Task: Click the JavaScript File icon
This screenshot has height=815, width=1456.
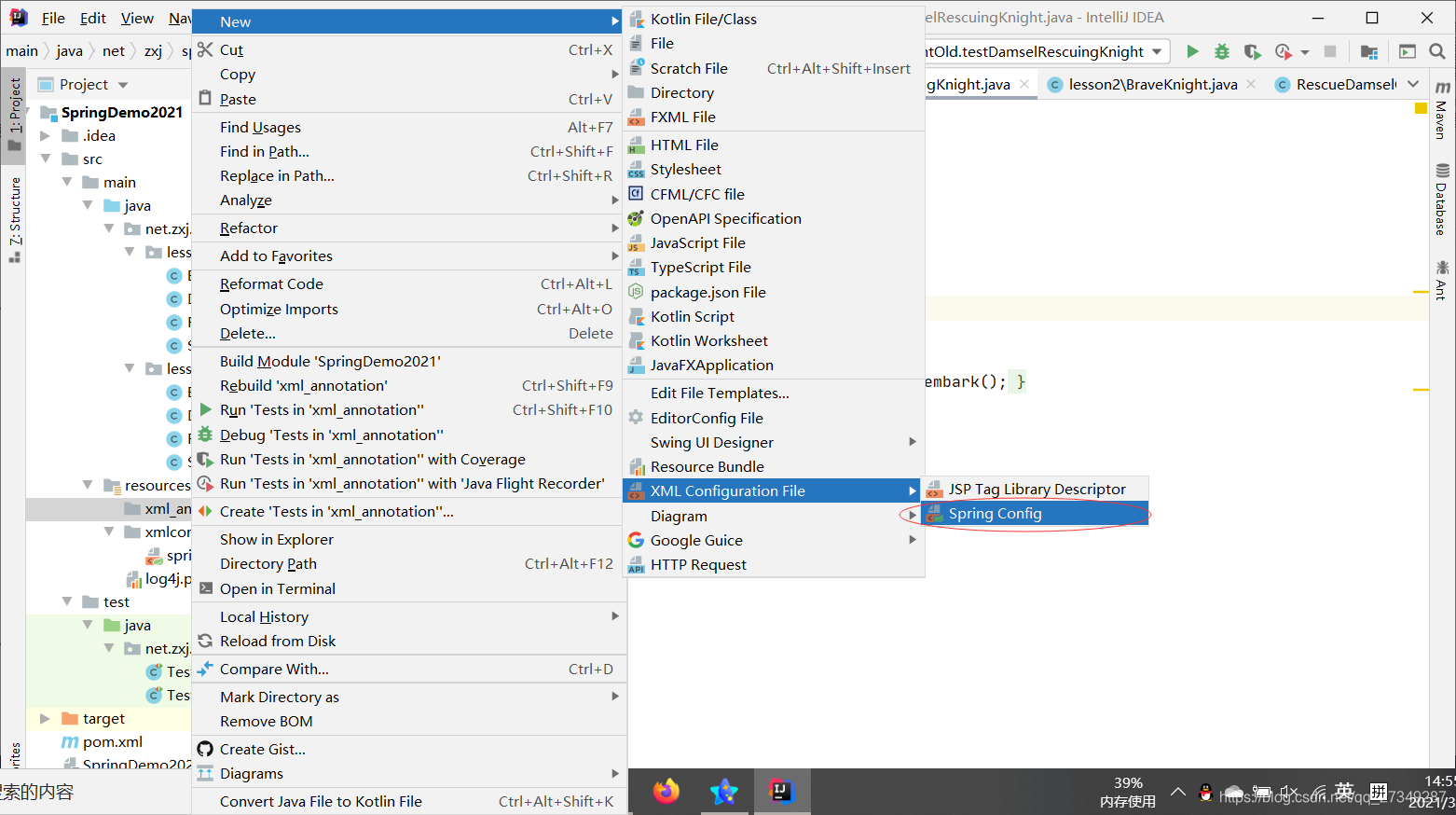Action: [x=636, y=242]
